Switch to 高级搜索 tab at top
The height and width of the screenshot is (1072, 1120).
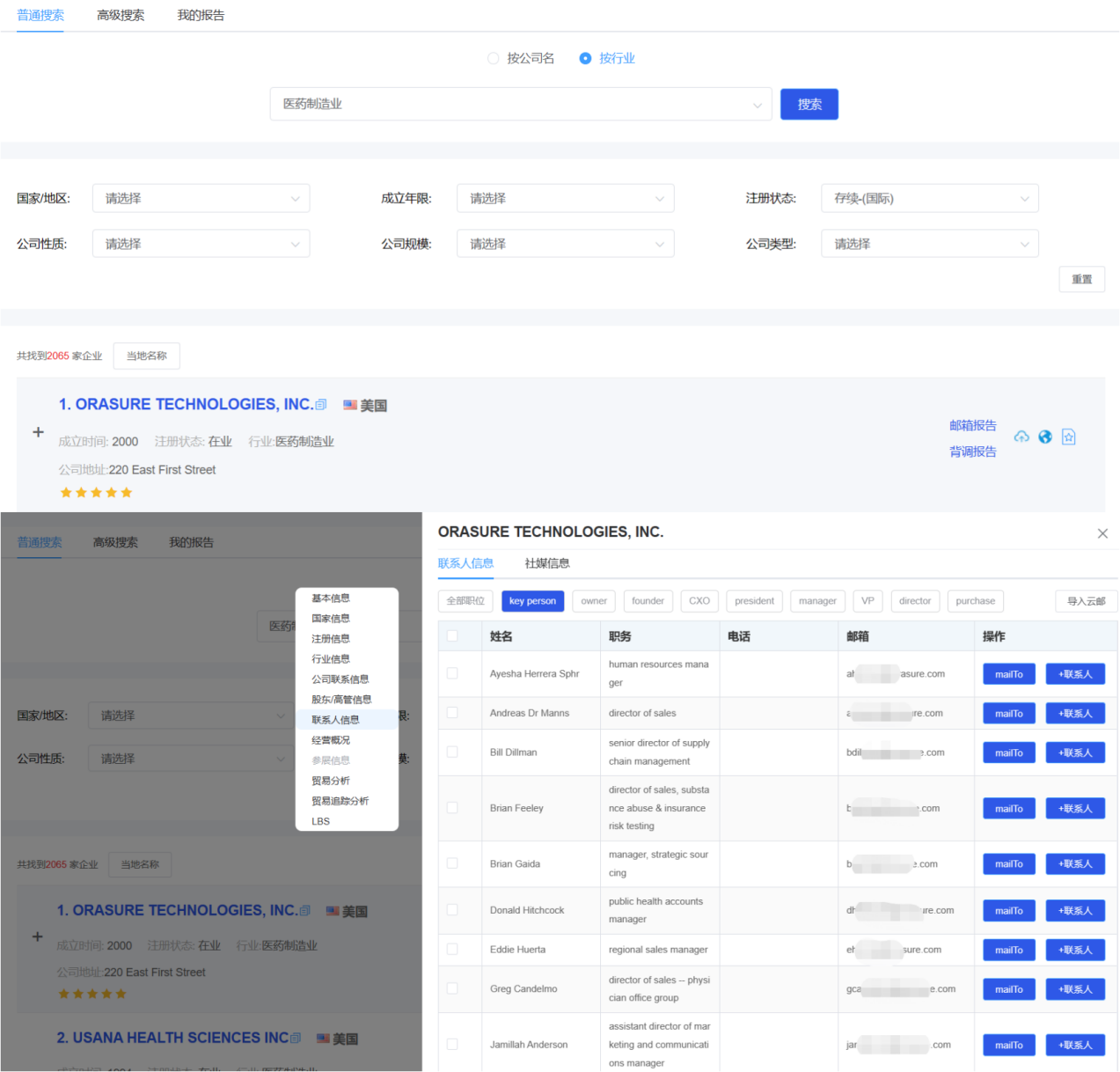121,15
